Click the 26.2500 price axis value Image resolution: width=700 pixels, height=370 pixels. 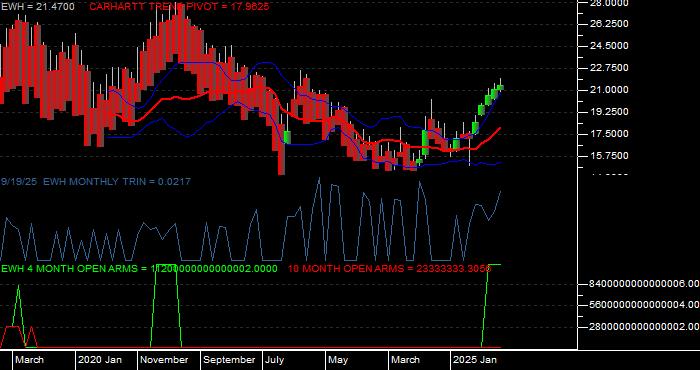pos(610,24)
